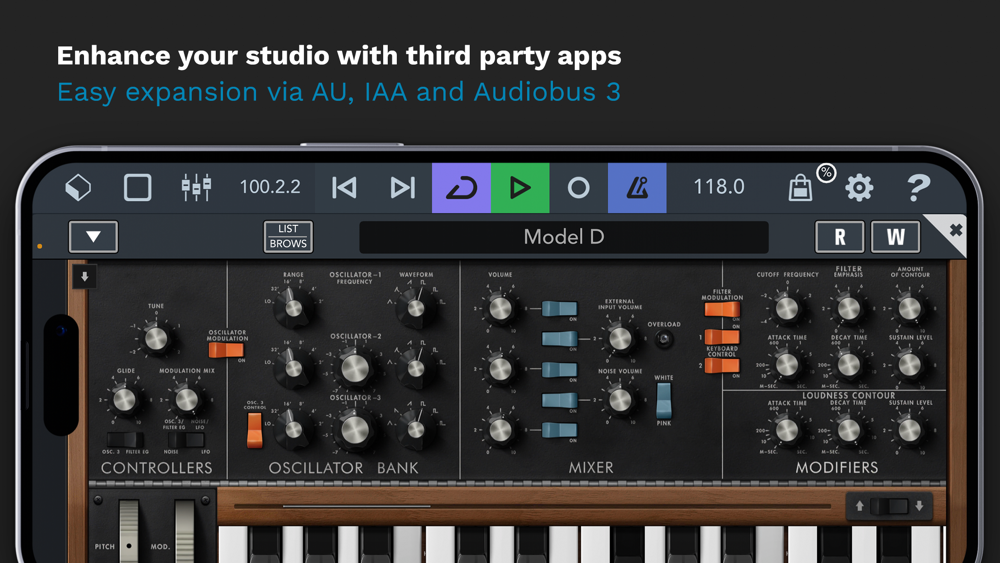Toggle the OSC. 3 Control orange switch
This screenshot has height=563, width=1000.
[254, 430]
